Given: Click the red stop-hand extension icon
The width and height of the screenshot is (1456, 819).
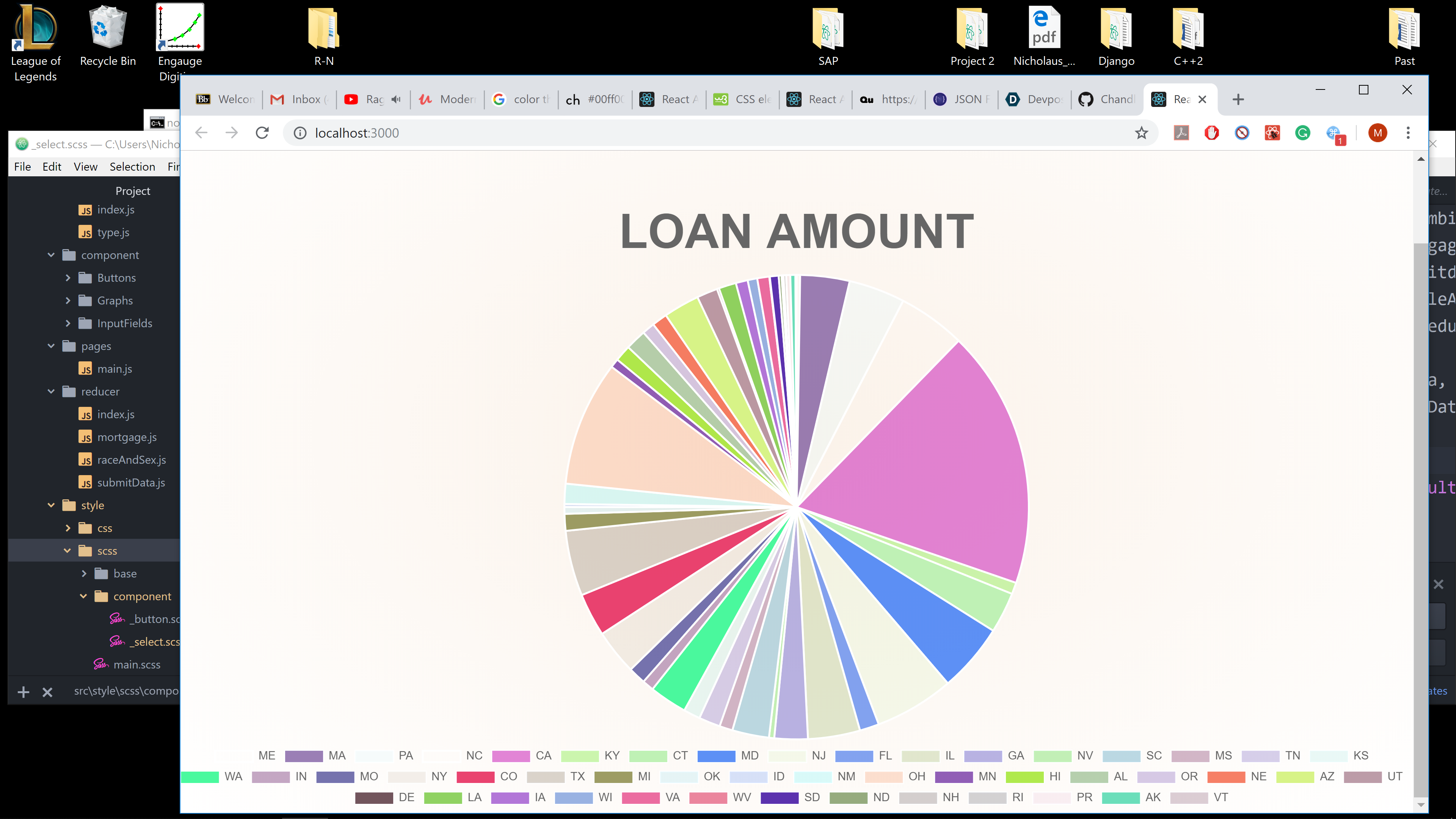Looking at the screenshot, I should (1211, 133).
